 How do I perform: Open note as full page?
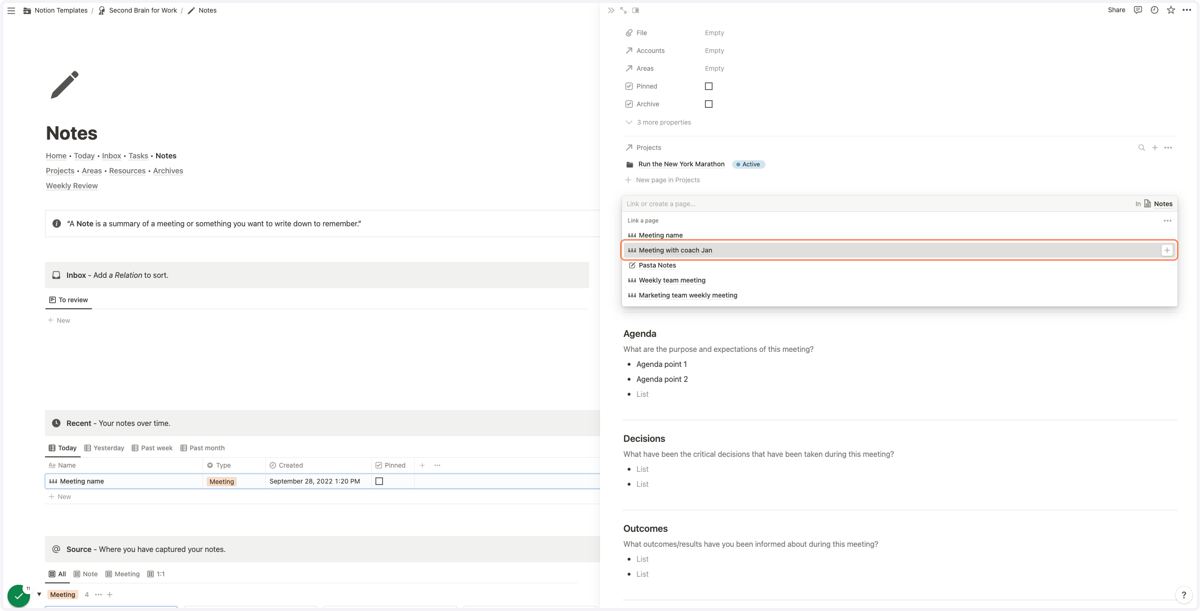623,10
